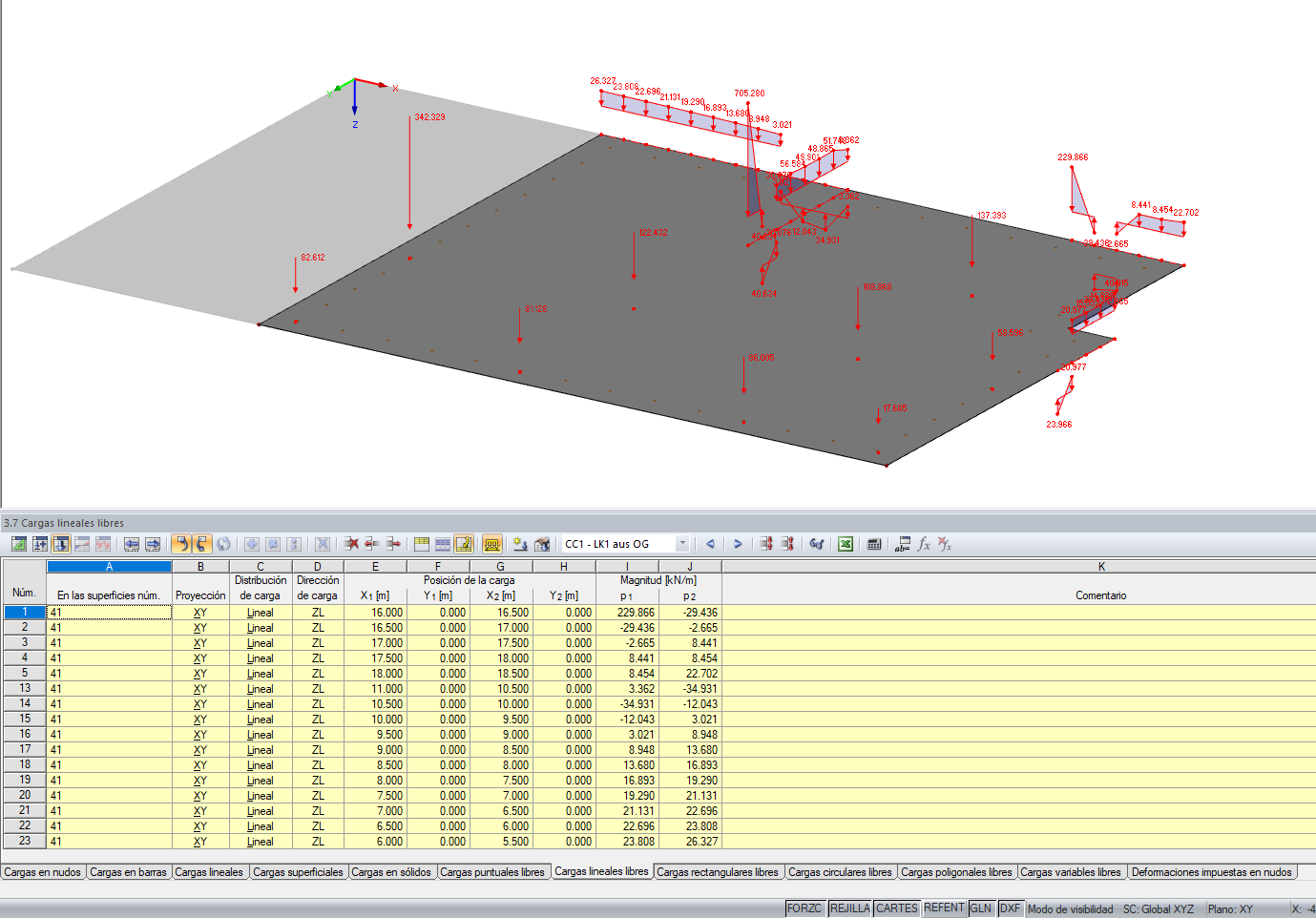Screen dimensions: 1316x918
Task: Click the coordinate axes origin in the model view
Action: (x=354, y=80)
